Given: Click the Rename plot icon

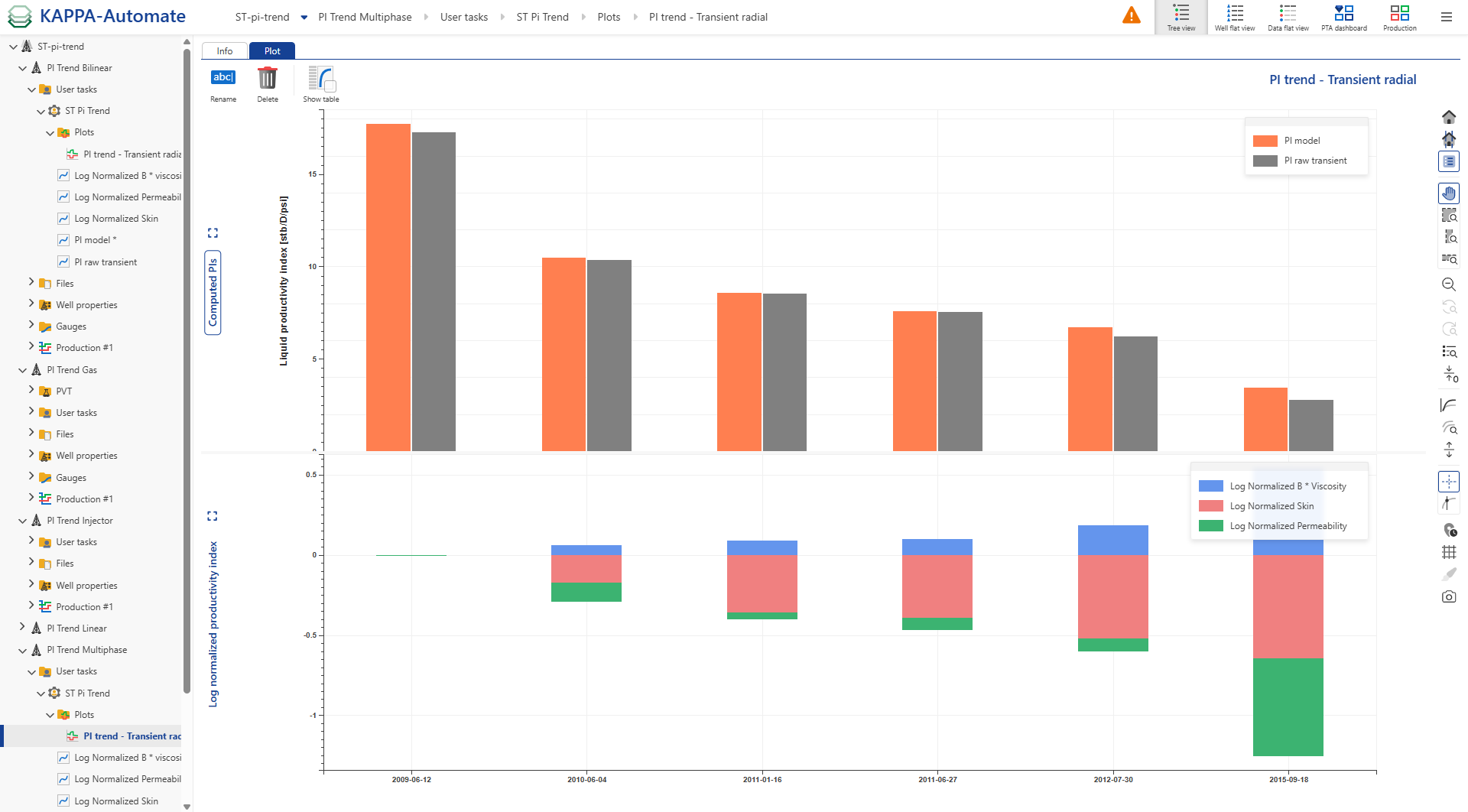Looking at the screenshot, I should [222, 78].
